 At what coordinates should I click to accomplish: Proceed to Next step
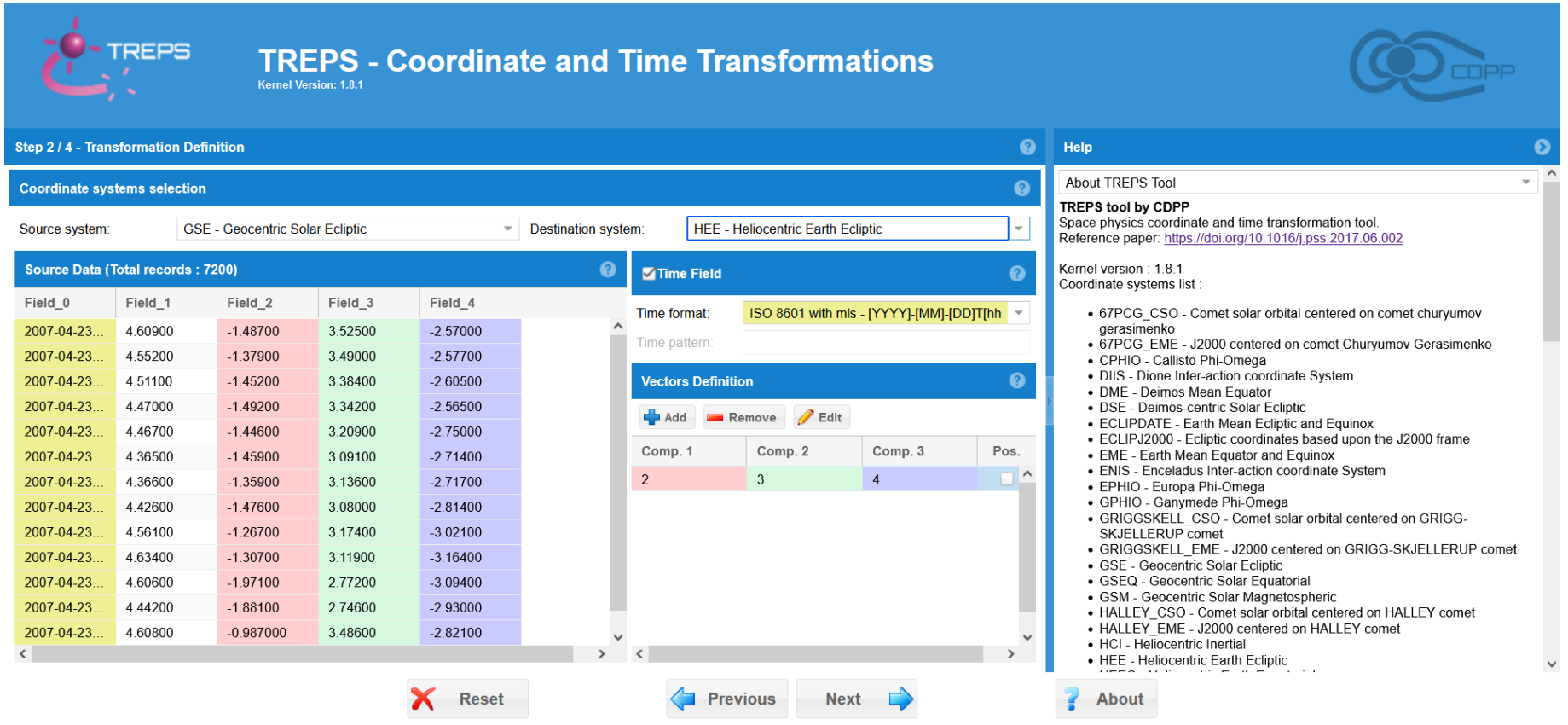pos(856,699)
